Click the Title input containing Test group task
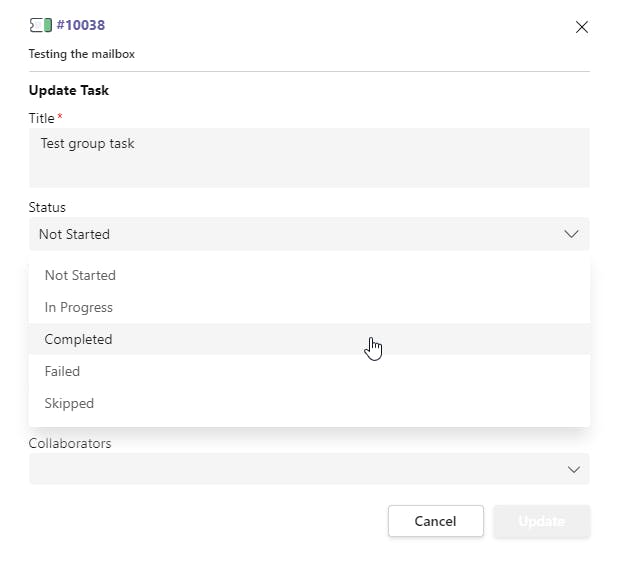 click(x=309, y=157)
